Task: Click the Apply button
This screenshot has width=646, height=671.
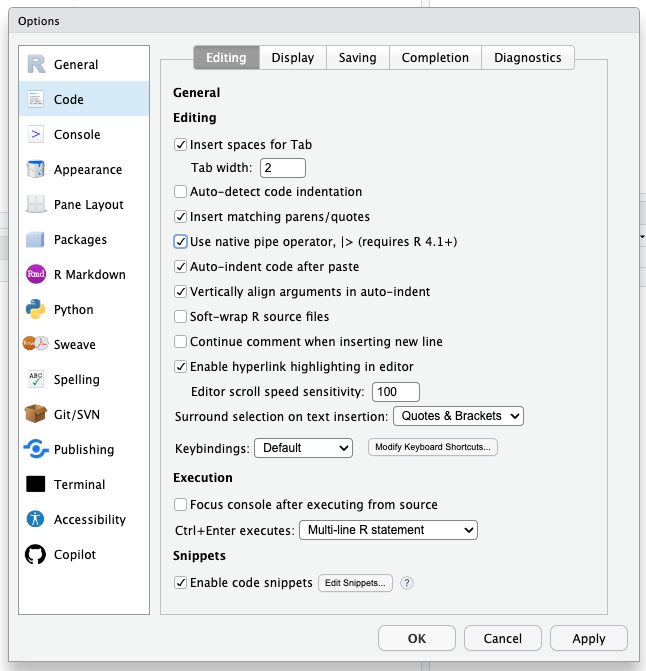Action: pos(589,638)
